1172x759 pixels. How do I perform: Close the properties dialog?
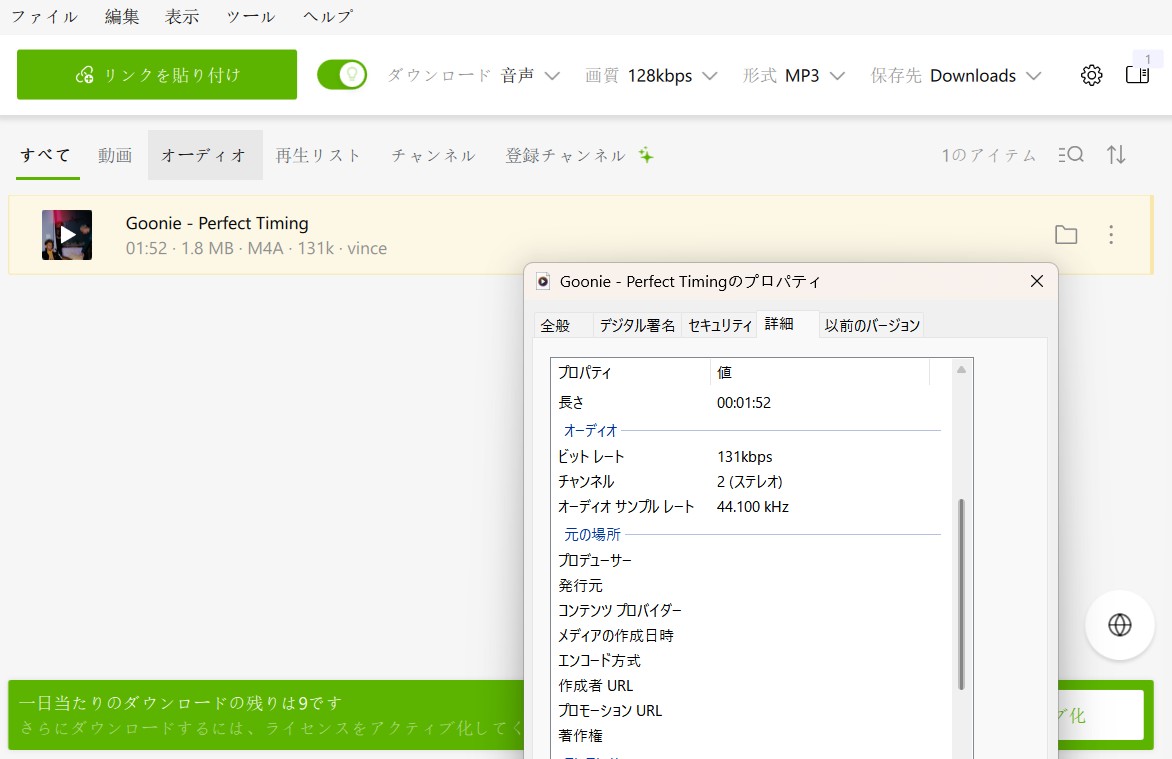click(x=1037, y=281)
